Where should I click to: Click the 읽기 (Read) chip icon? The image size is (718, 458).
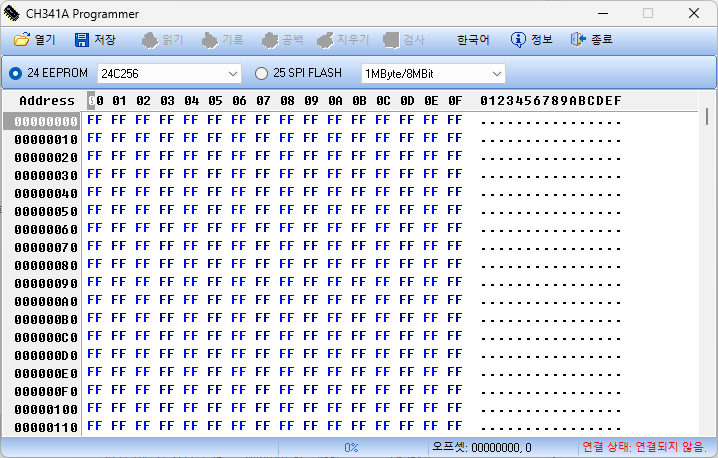click(150, 40)
